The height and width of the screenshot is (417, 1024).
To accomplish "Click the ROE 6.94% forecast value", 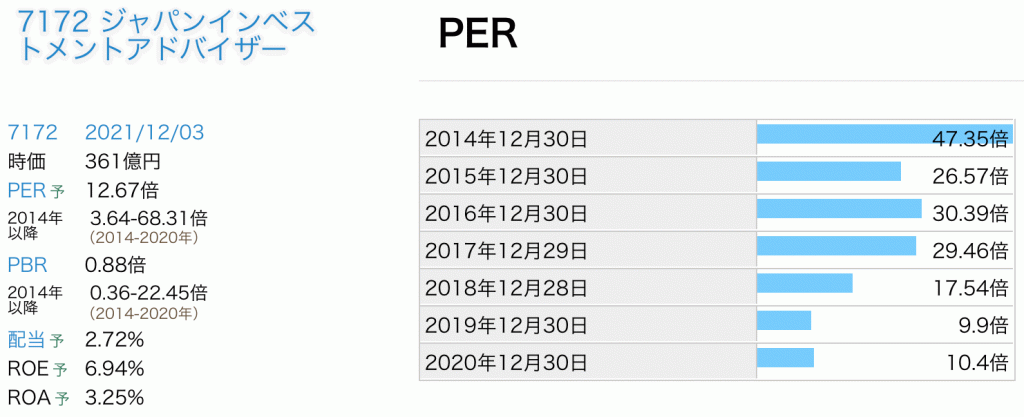I will (115, 369).
